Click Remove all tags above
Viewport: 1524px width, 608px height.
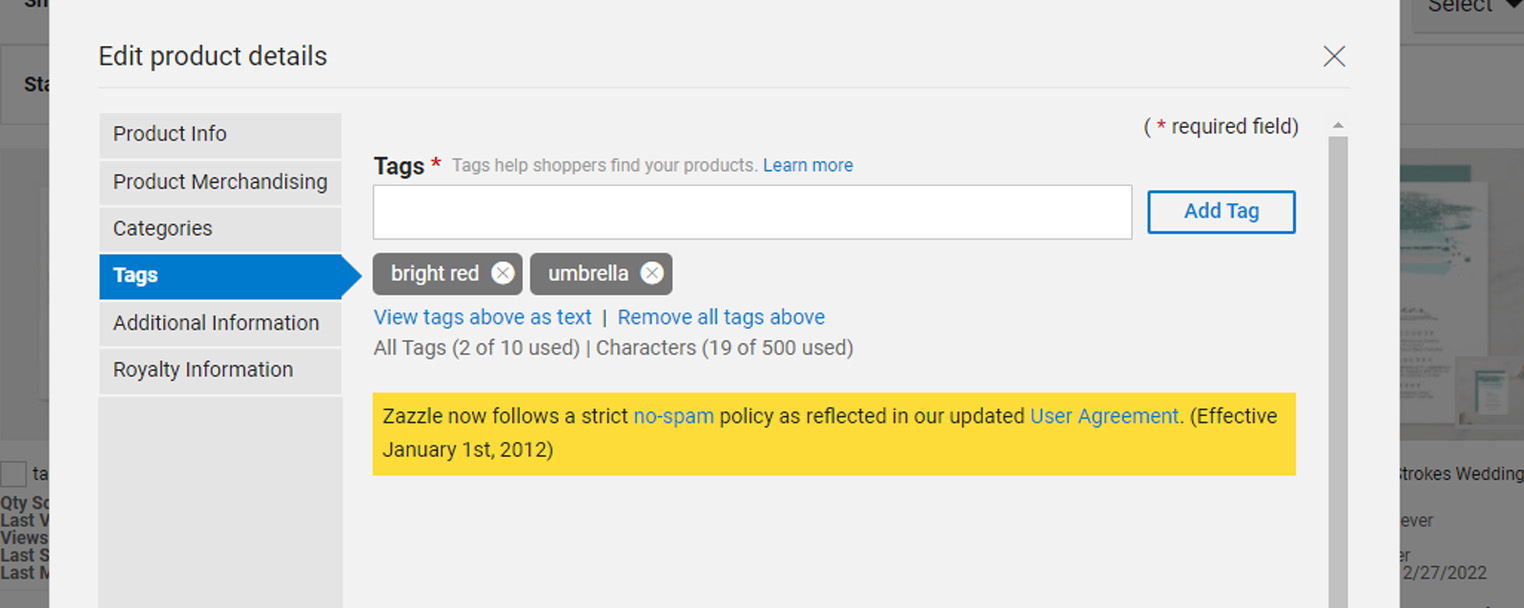coord(721,317)
